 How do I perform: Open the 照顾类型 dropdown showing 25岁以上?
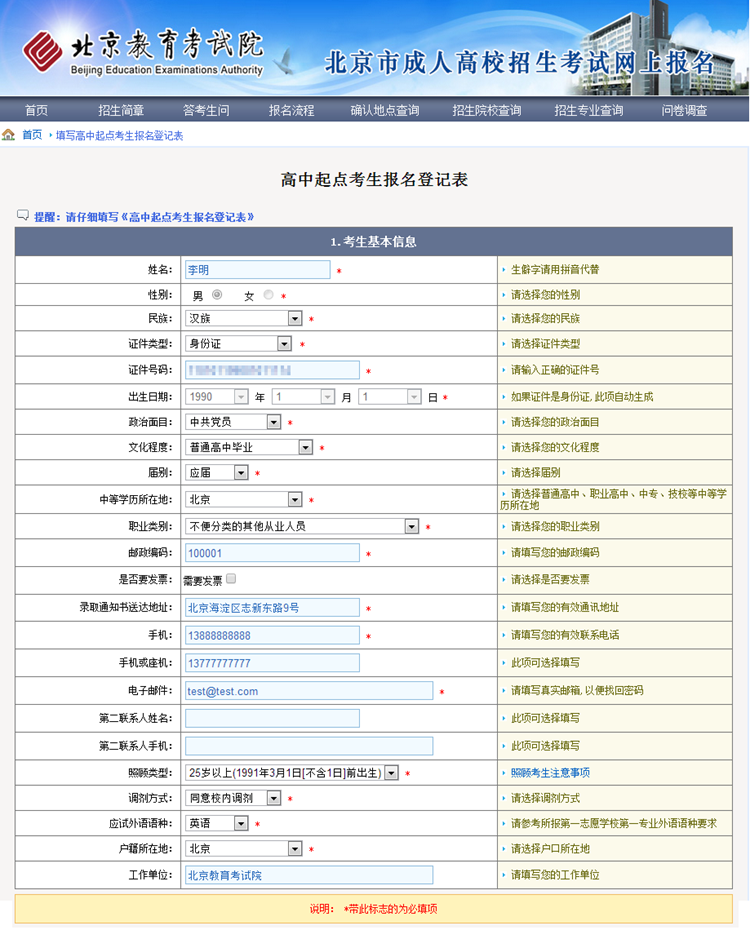[292, 773]
